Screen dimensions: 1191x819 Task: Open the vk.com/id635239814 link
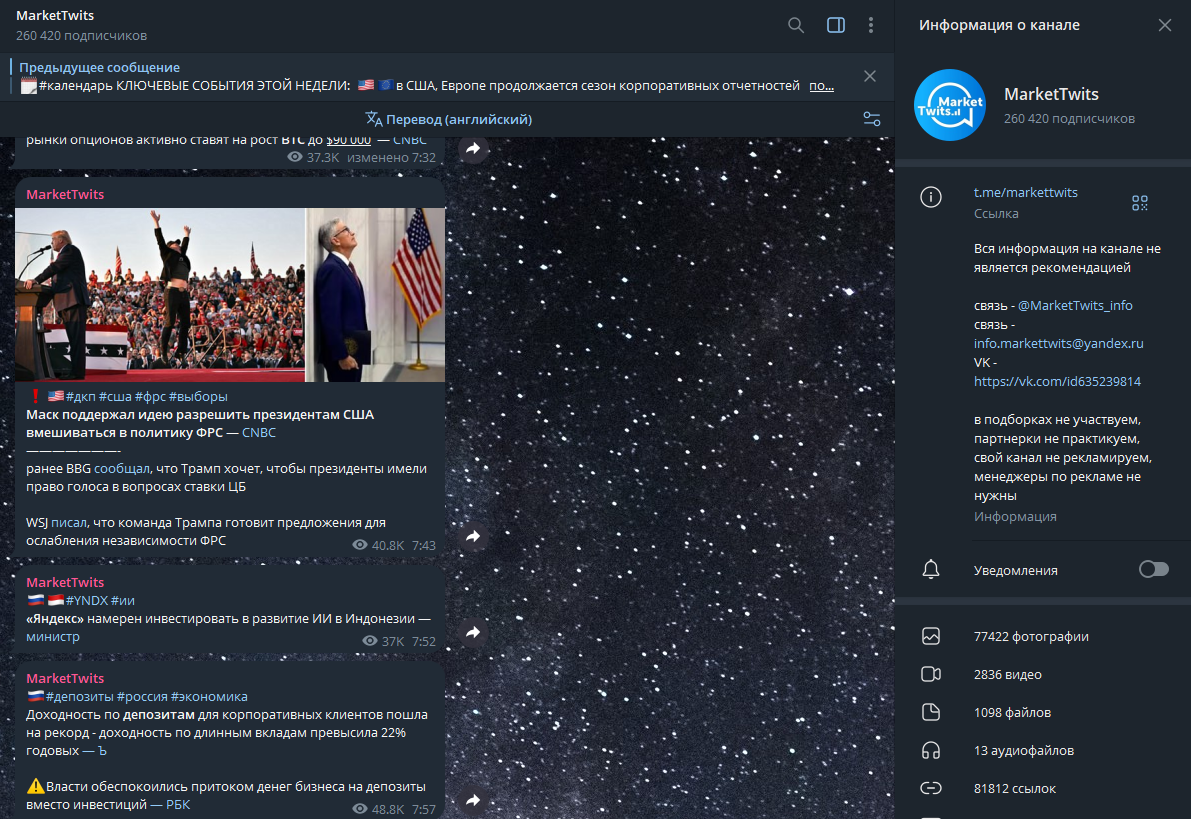click(x=1057, y=381)
